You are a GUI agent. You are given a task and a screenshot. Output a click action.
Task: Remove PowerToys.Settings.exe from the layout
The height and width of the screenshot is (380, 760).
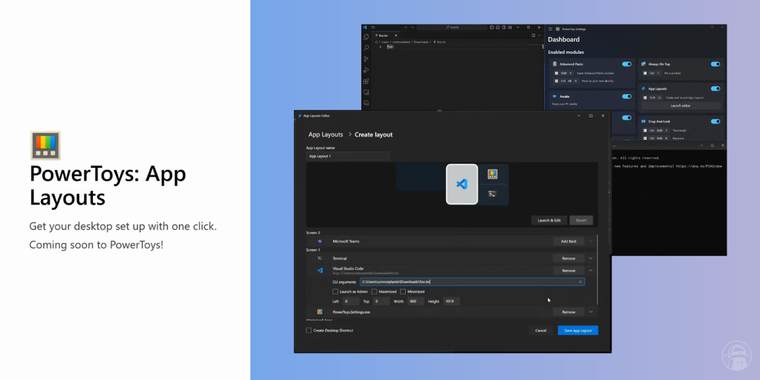(x=569, y=312)
